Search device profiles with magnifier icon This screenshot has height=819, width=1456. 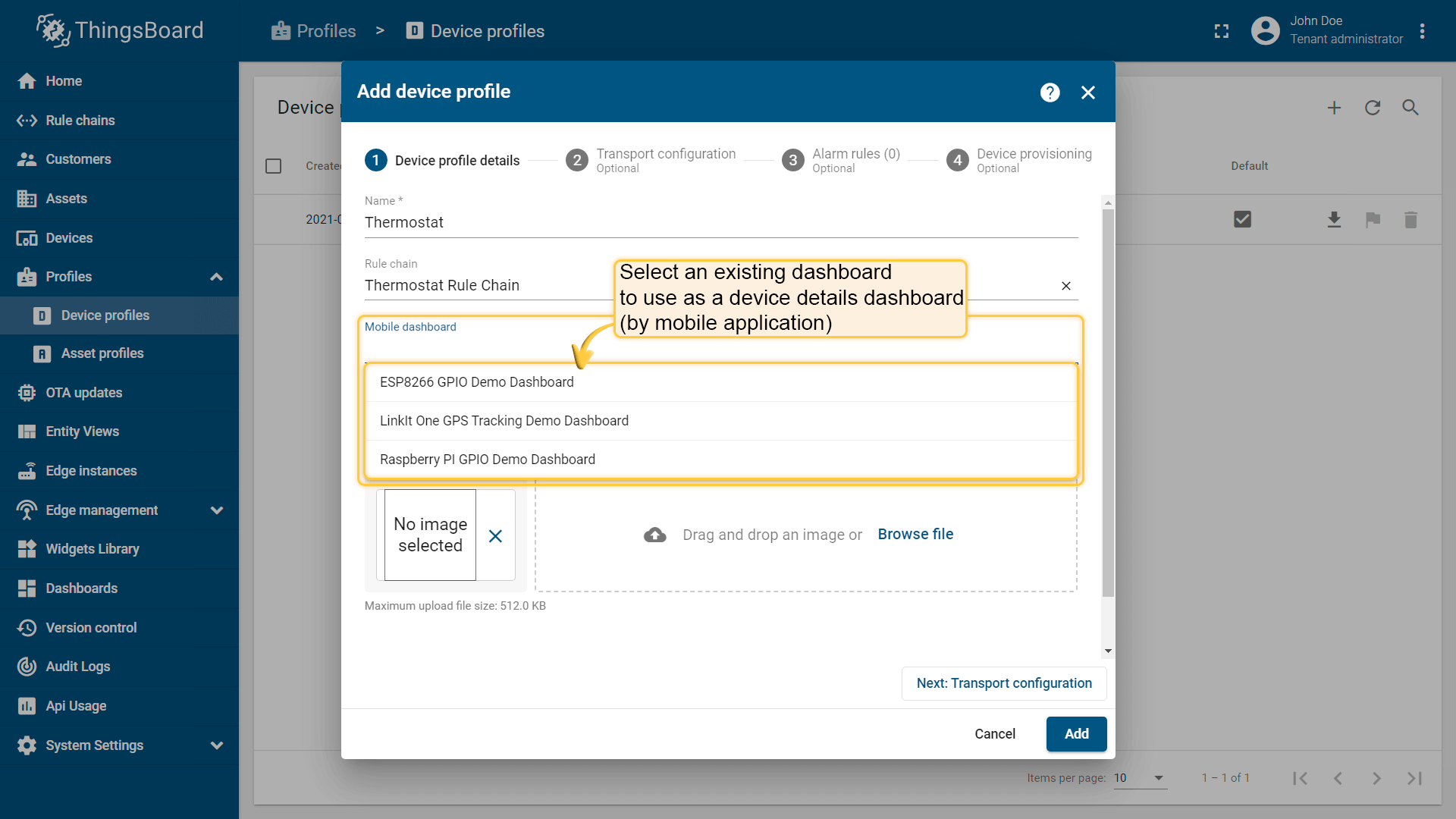(x=1410, y=108)
